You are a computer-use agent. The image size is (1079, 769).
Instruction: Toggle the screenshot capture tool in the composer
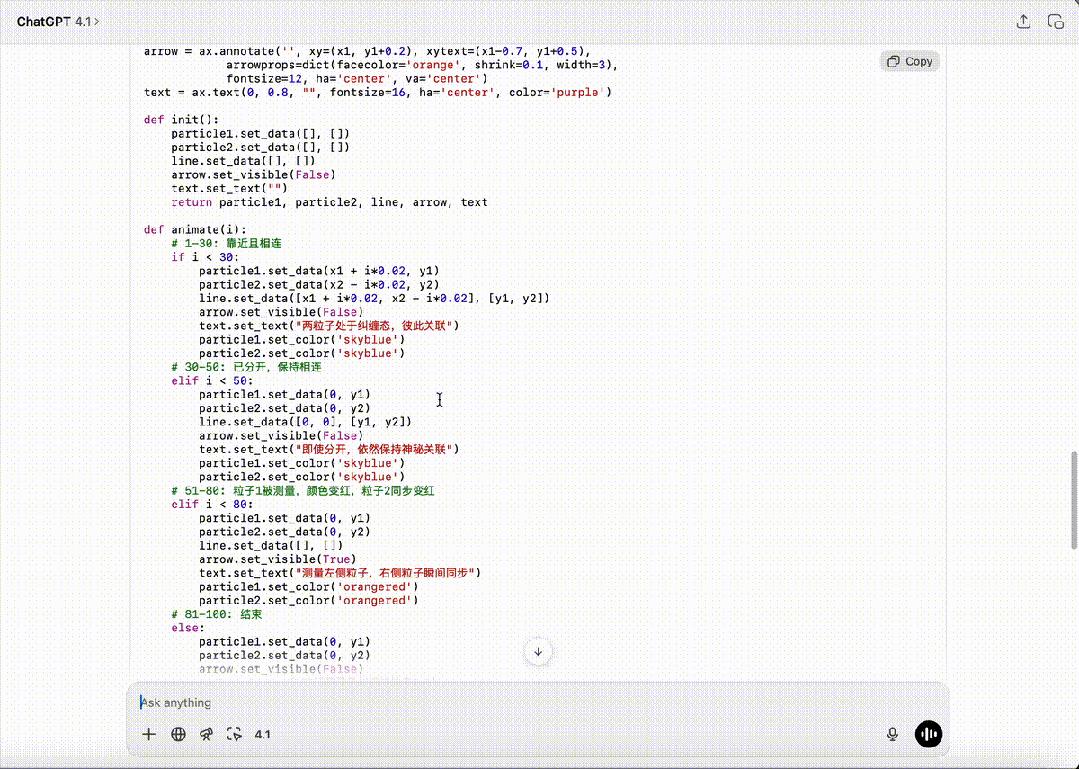click(x=234, y=734)
